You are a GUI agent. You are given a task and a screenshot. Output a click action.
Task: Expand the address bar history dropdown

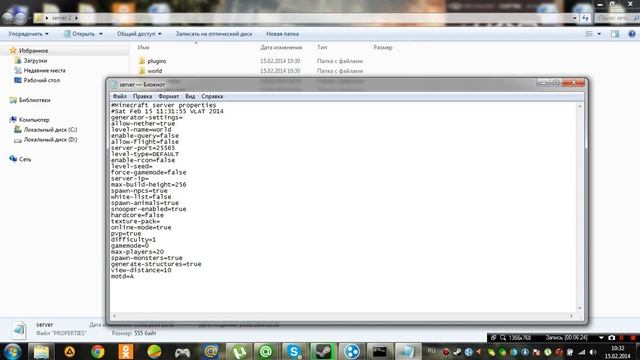(x=575, y=18)
